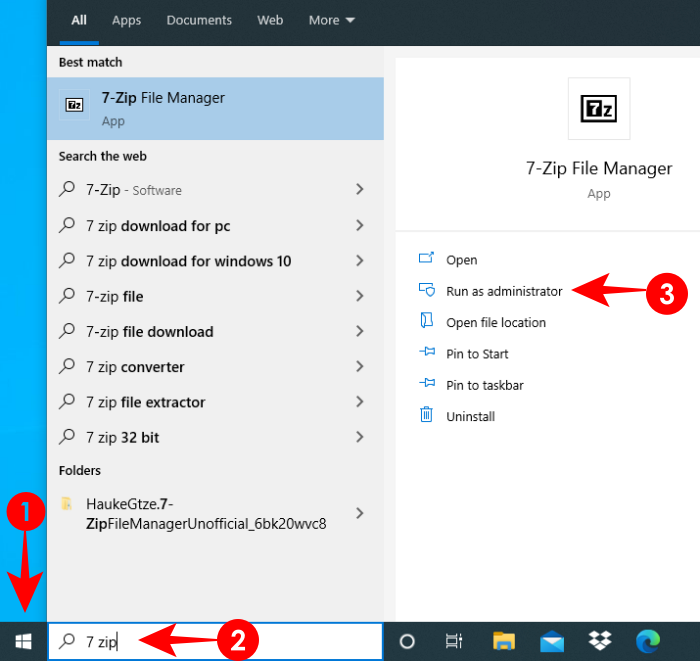Switch to the Documents tab

(198, 20)
